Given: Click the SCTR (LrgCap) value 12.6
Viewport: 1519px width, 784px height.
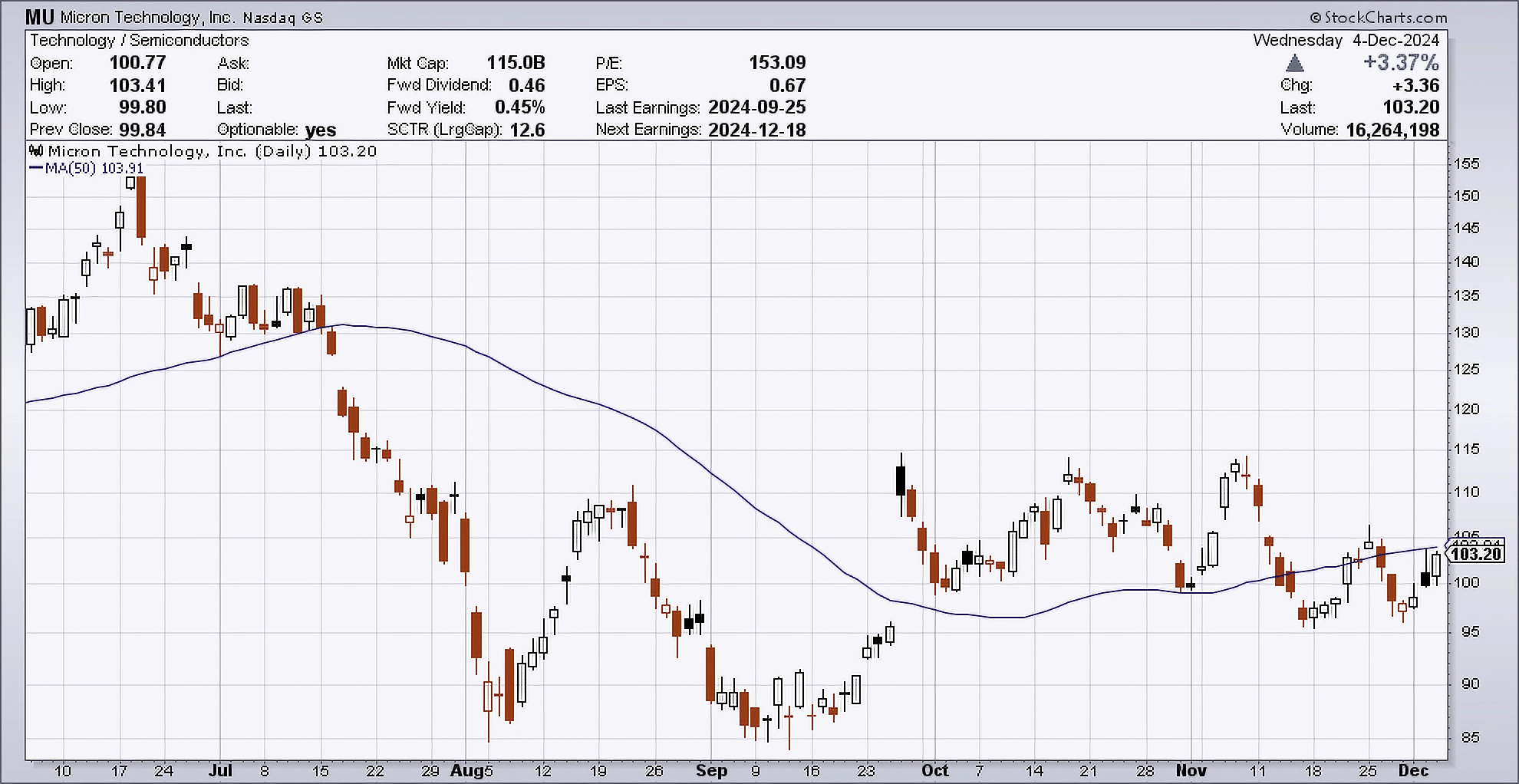Looking at the screenshot, I should 527,130.
